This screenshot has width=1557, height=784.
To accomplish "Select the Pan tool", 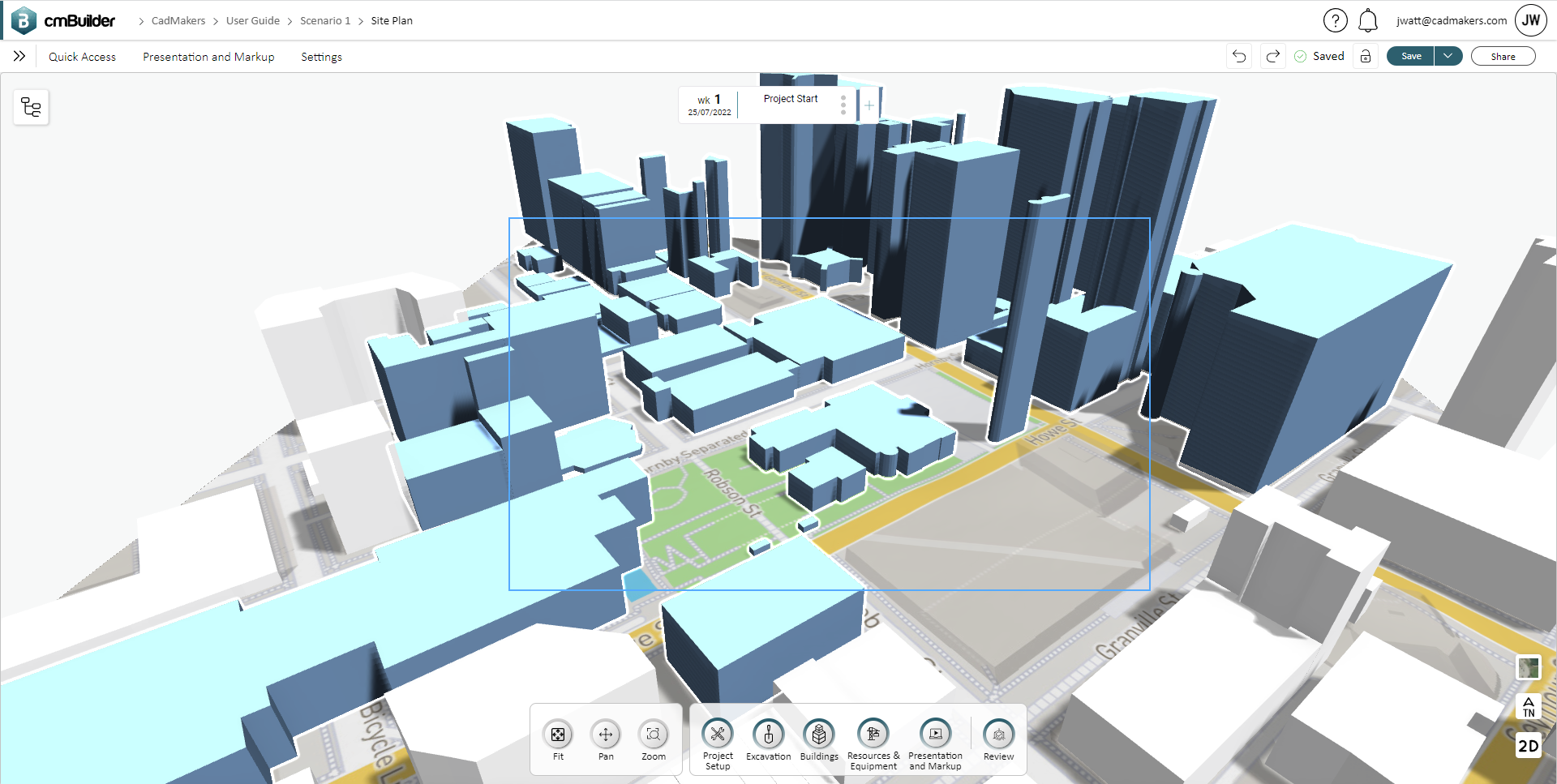I will (x=606, y=739).
